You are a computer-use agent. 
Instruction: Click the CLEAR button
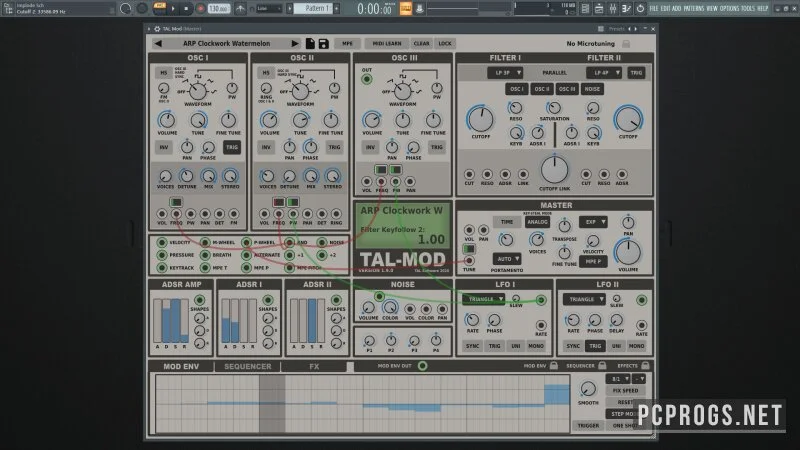[x=421, y=44]
